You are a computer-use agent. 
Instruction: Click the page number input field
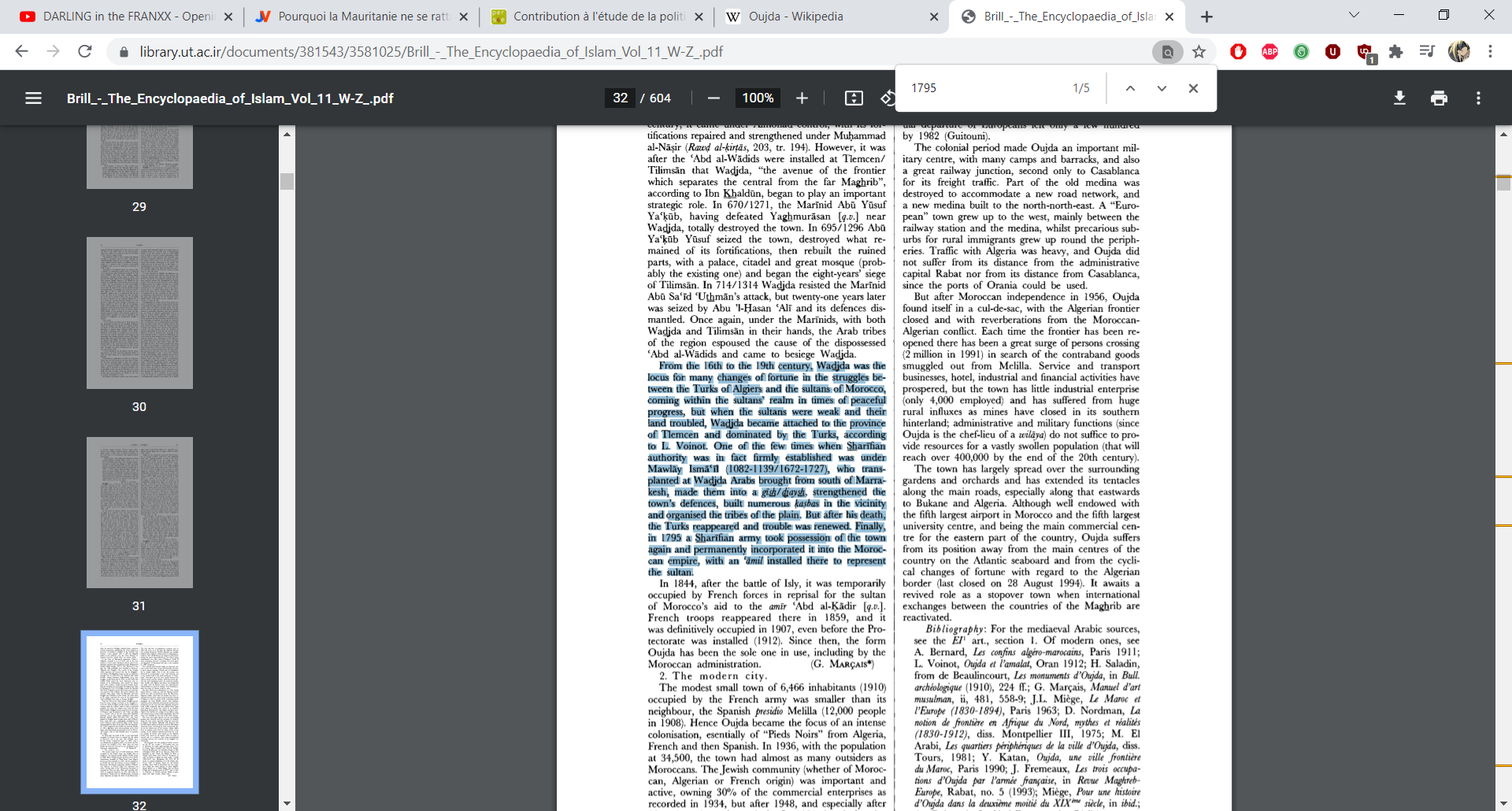(x=621, y=98)
